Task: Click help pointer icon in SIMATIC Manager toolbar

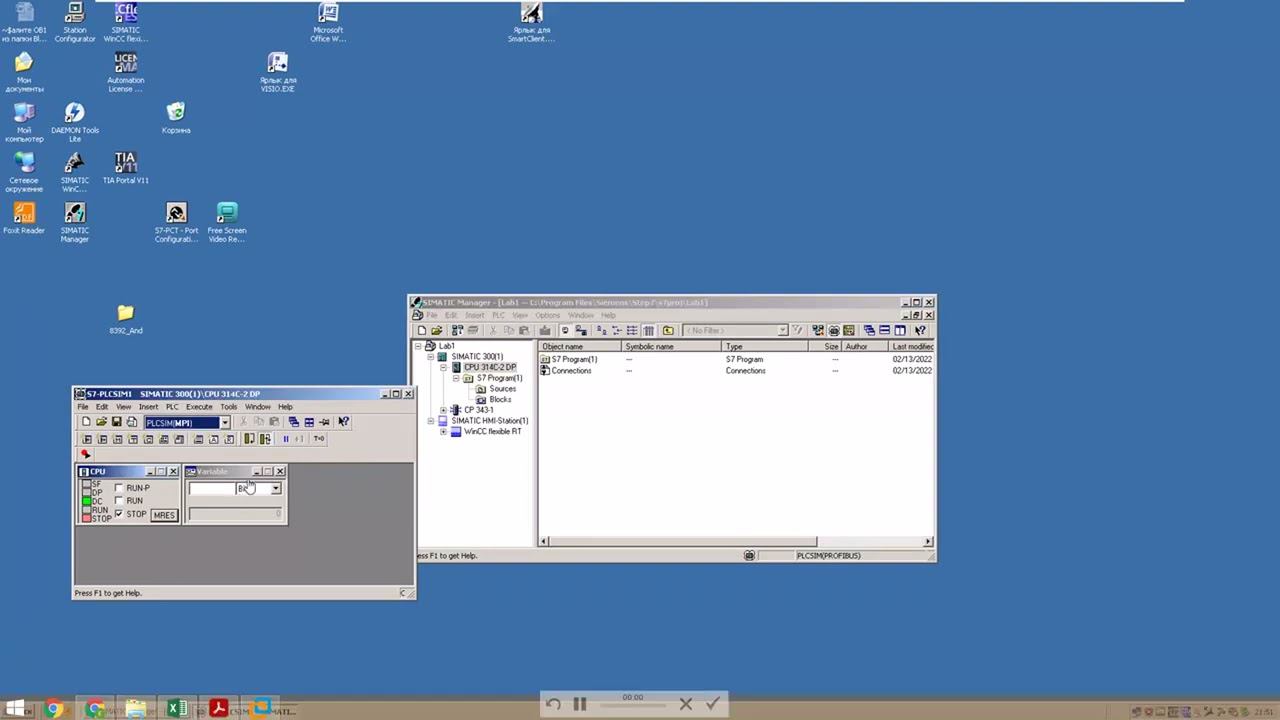Action: [920, 331]
